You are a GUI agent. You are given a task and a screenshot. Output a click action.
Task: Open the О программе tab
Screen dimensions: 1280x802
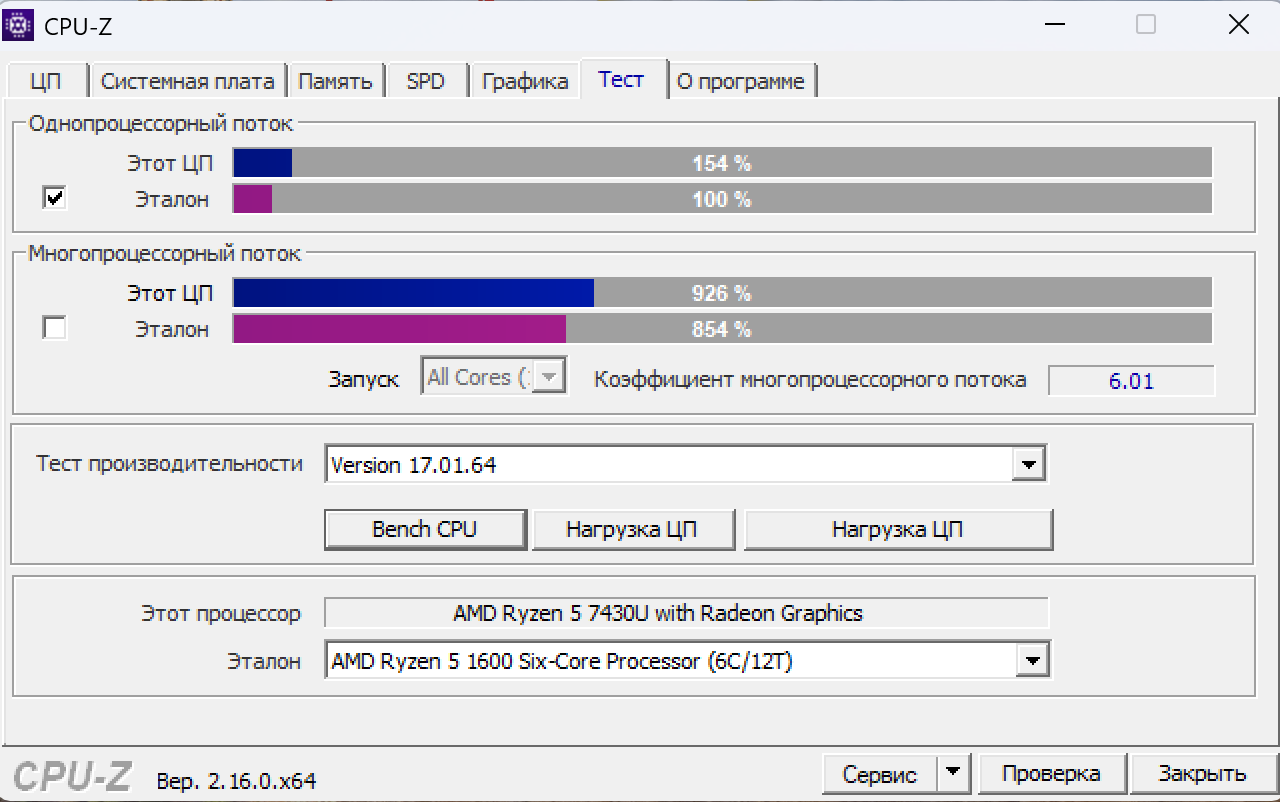click(x=741, y=82)
